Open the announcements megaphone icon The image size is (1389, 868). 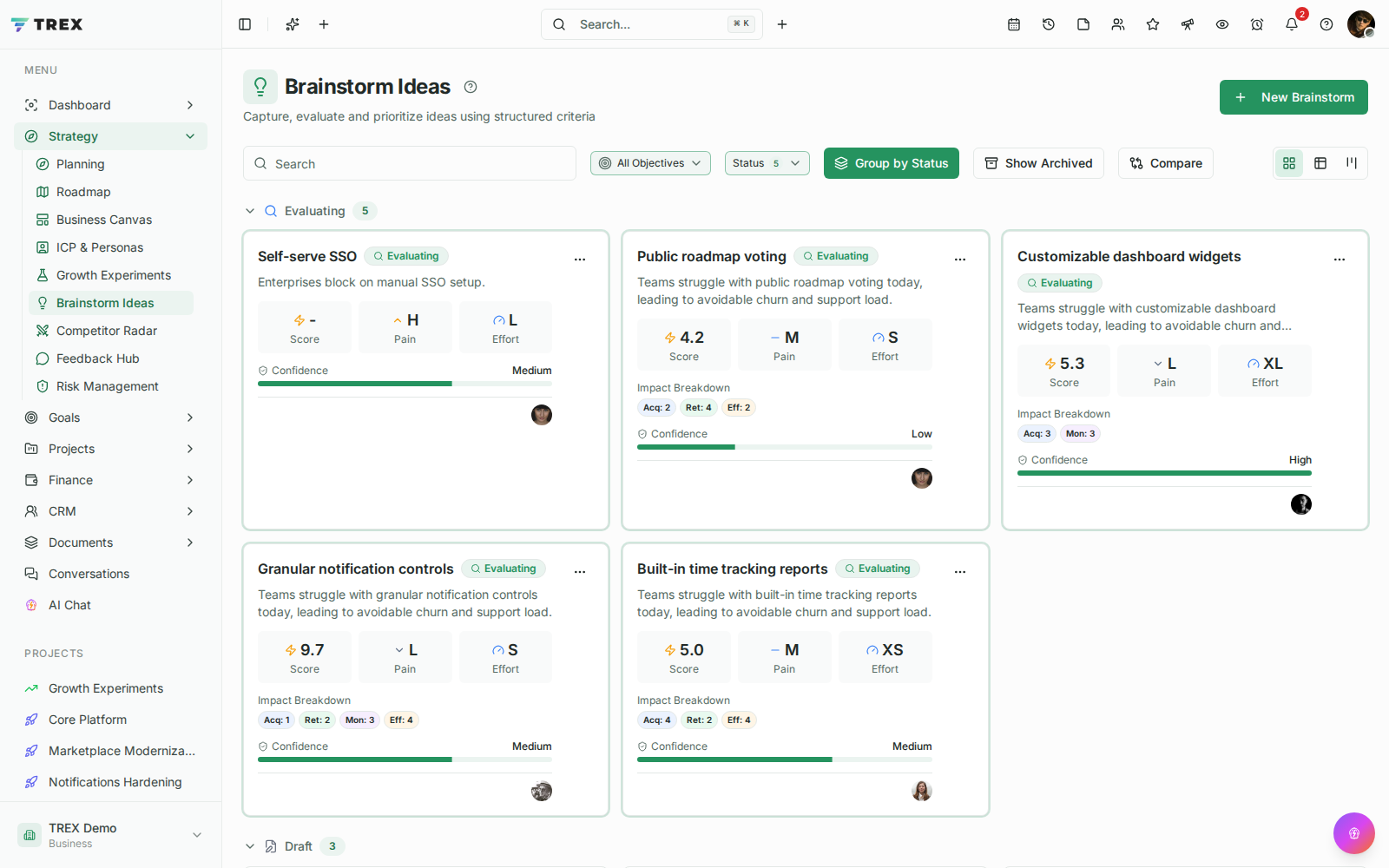(x=1188, y=24)
